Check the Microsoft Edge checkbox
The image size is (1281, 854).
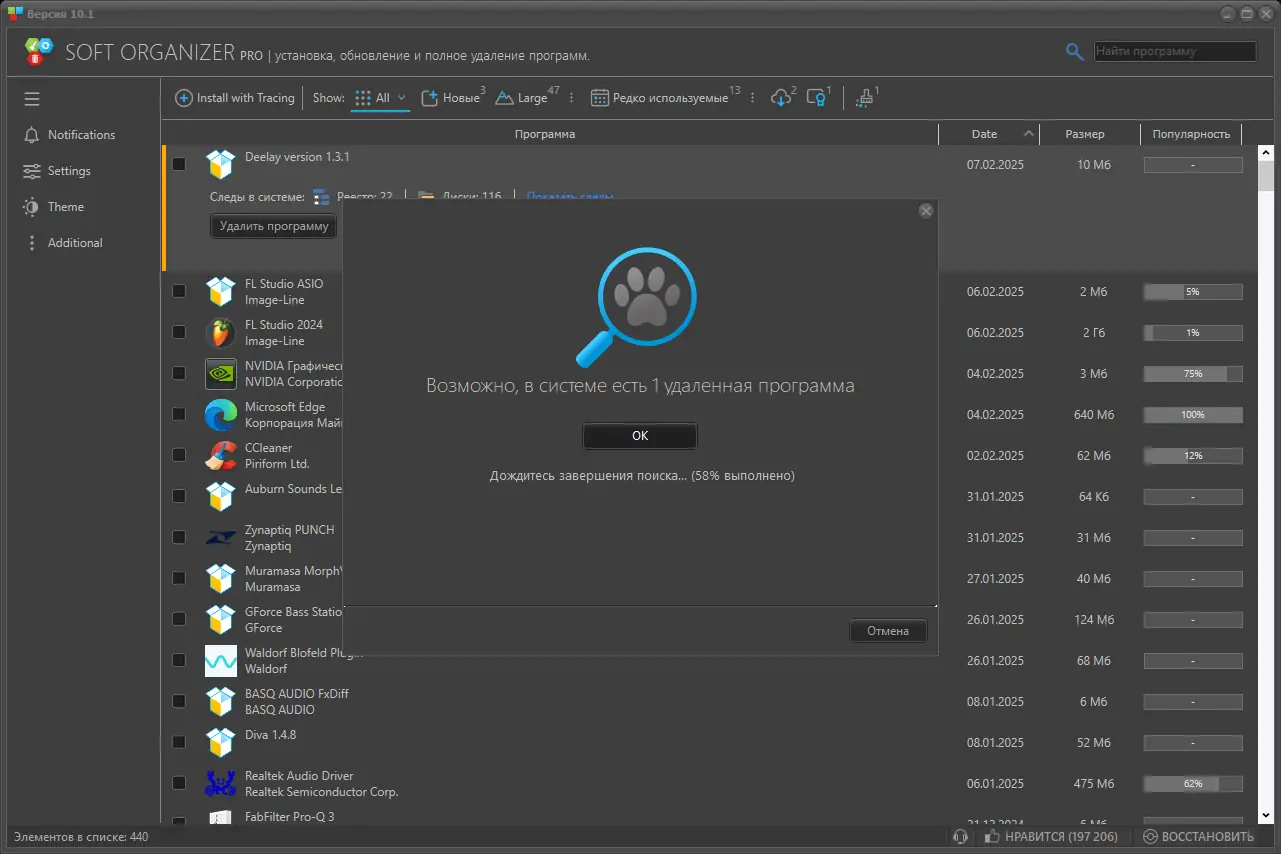pyautogui.click(x=179, y=414)
